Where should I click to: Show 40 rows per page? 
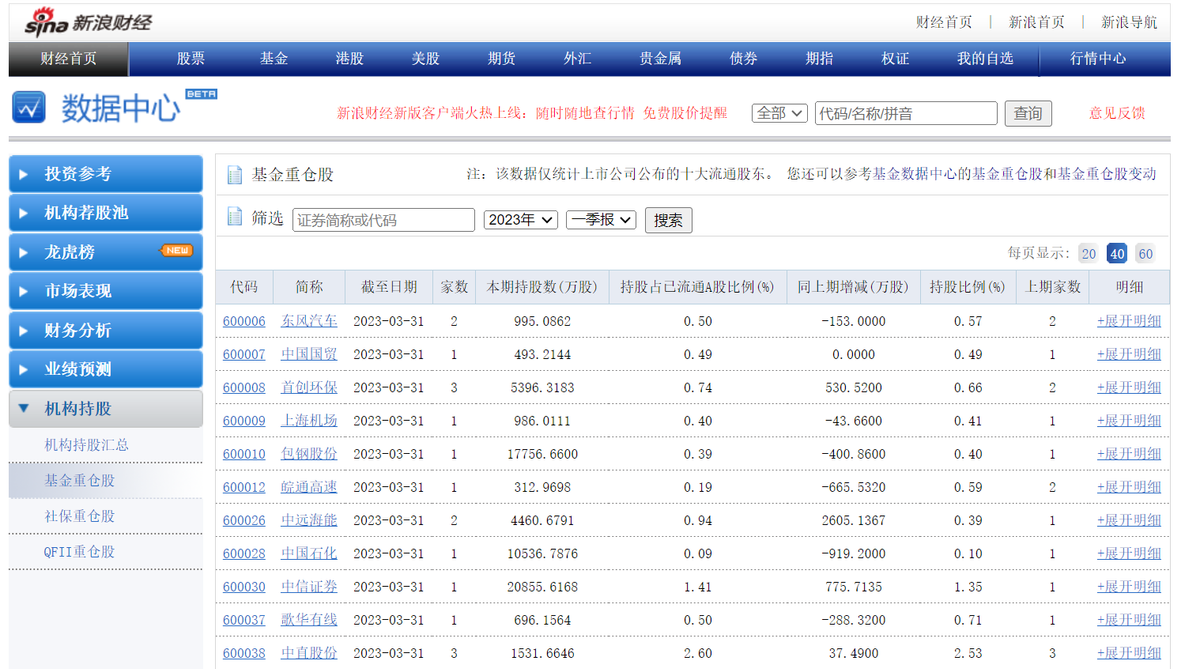(1117, 254)
